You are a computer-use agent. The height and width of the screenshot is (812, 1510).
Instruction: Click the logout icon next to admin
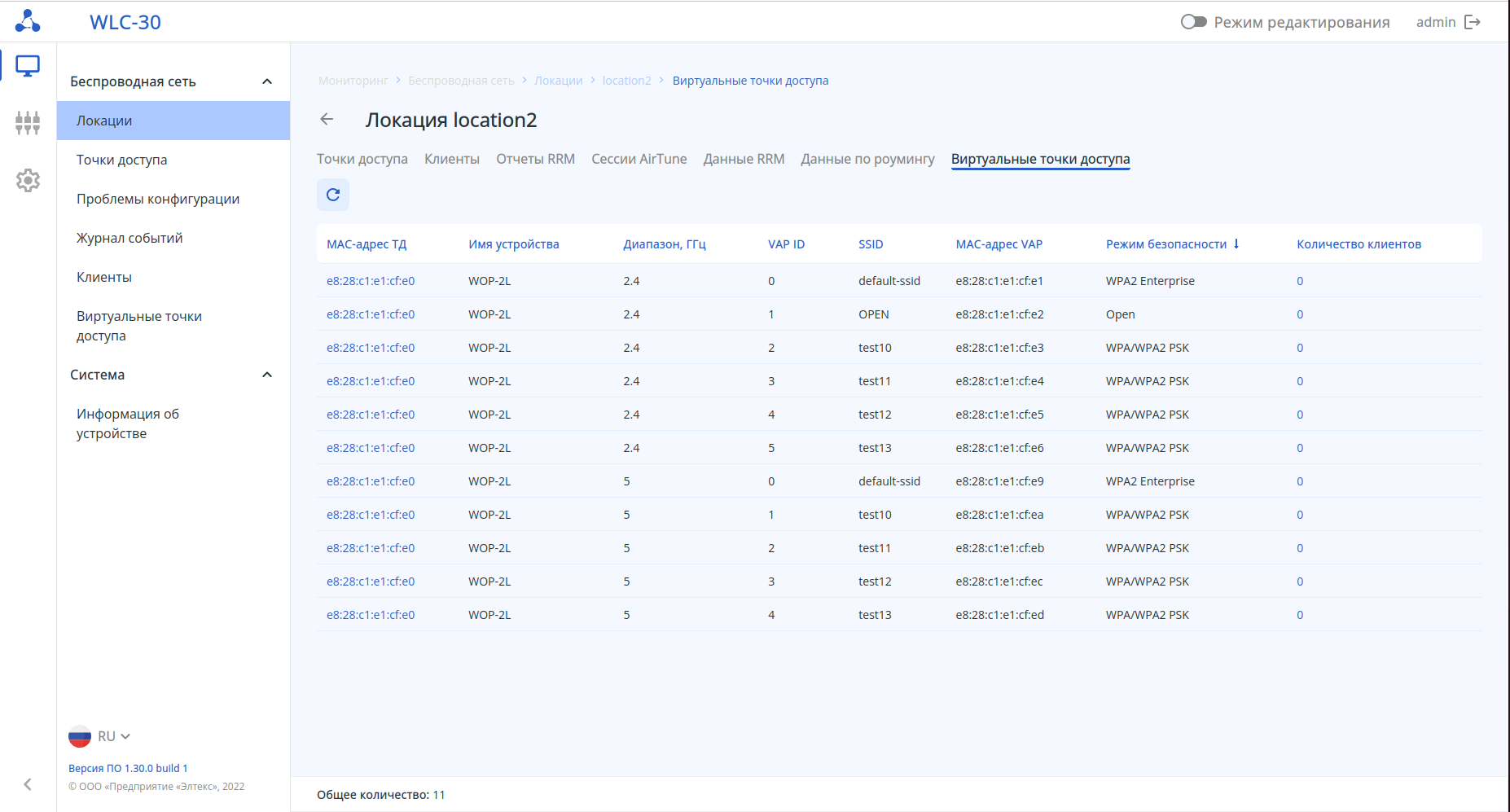coord(1473,22)
